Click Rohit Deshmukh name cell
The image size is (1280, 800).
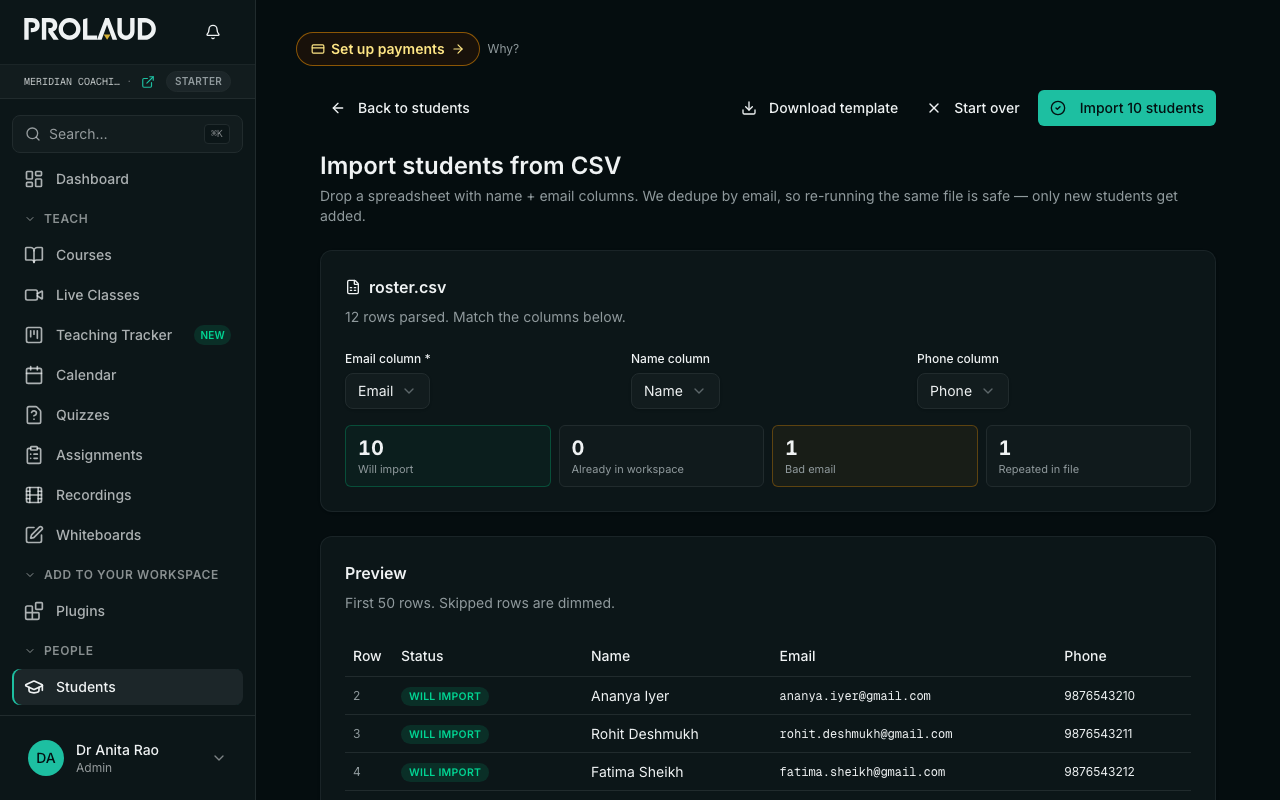[x=645, y=734]
